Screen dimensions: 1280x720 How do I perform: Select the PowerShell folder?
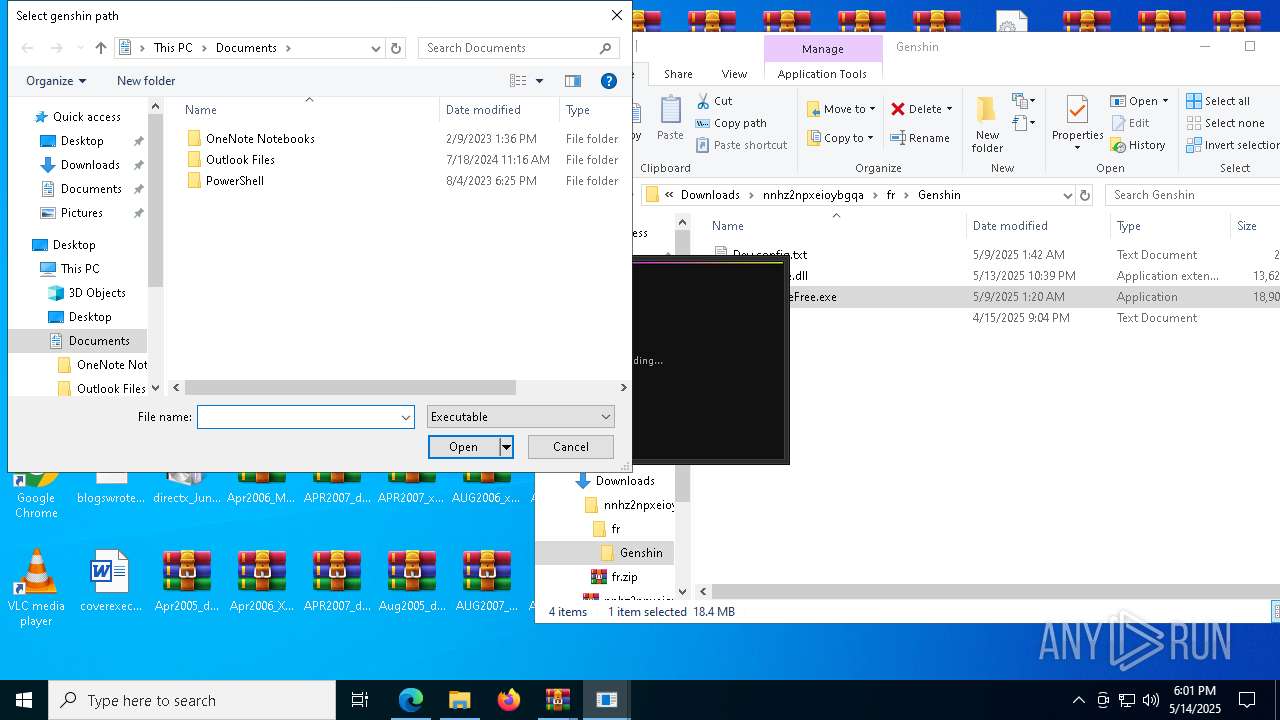tap(235, 181)
